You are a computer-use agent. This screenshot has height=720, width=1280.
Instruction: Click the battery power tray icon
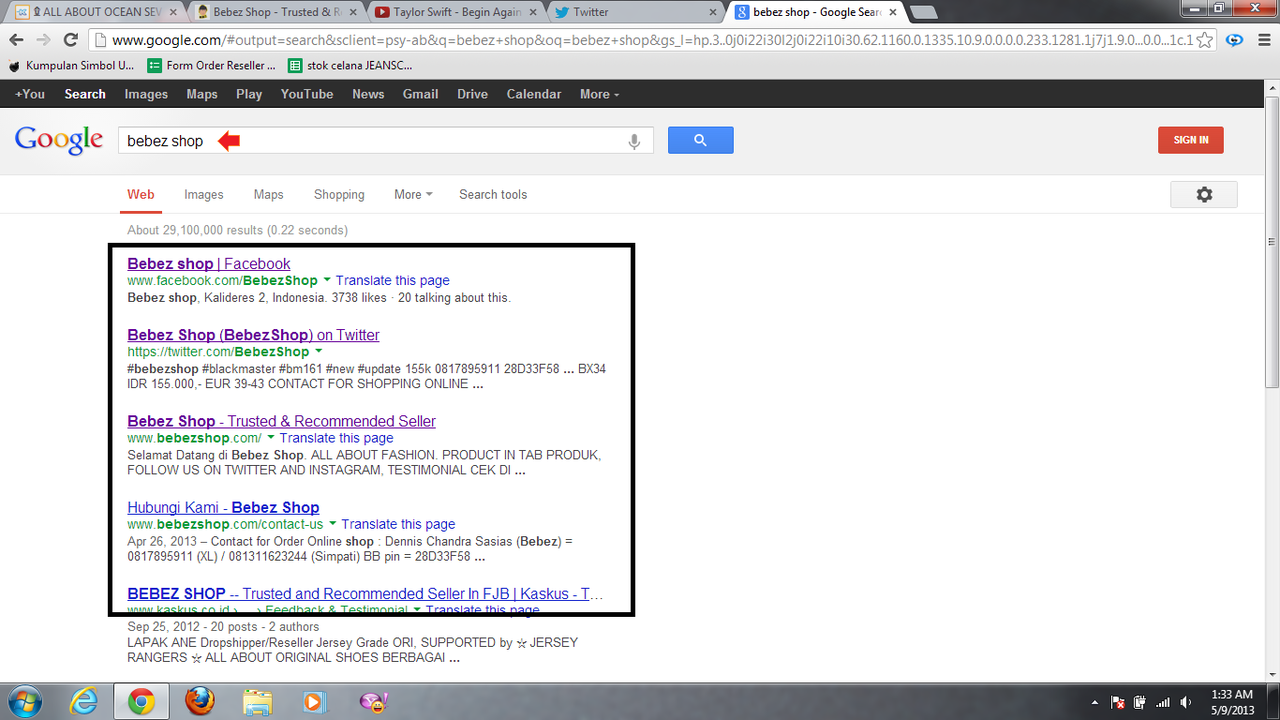(x=1140, y=702)
